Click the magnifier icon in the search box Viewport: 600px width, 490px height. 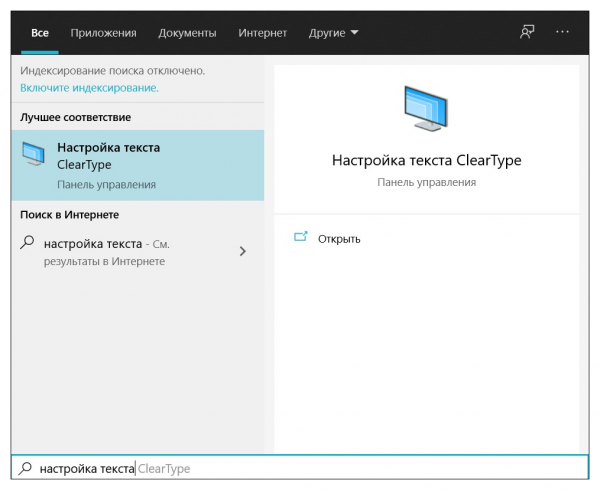(x=25, y=468)
